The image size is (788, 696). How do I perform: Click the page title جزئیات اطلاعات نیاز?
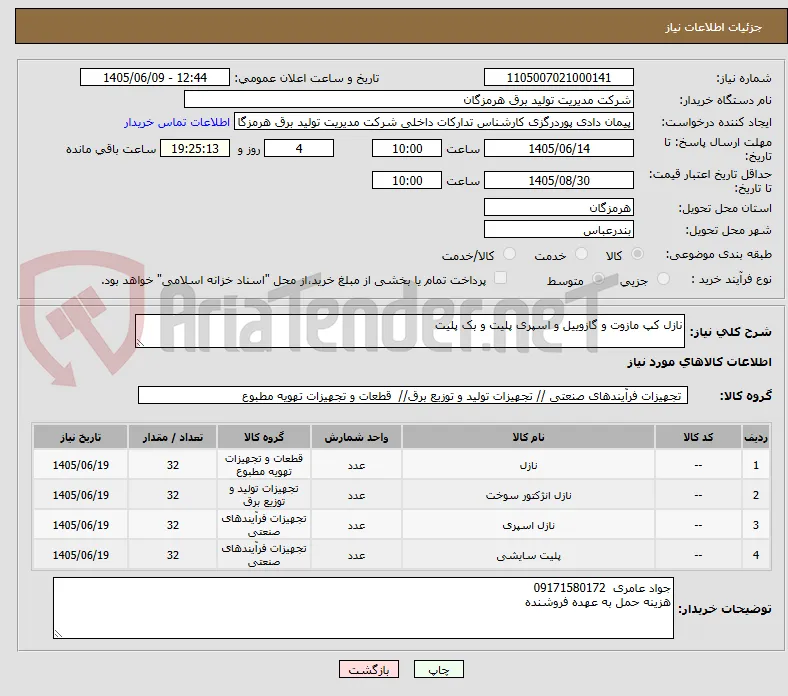pos(714,27)
